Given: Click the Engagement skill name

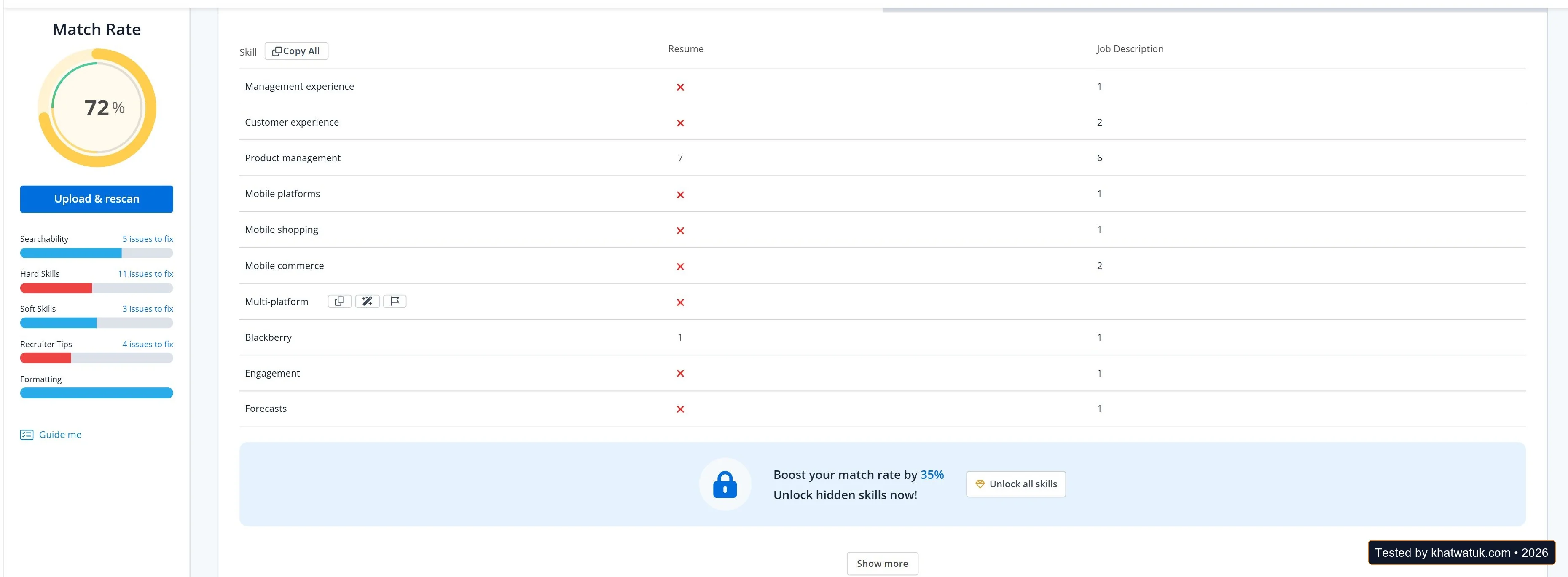Looking at the screenshot, I should point(272,373).
